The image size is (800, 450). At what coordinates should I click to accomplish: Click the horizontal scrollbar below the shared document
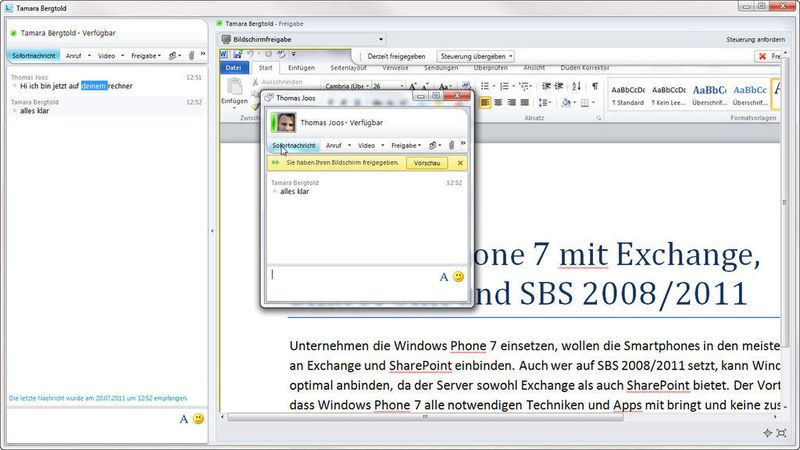[x=425, y=417]
